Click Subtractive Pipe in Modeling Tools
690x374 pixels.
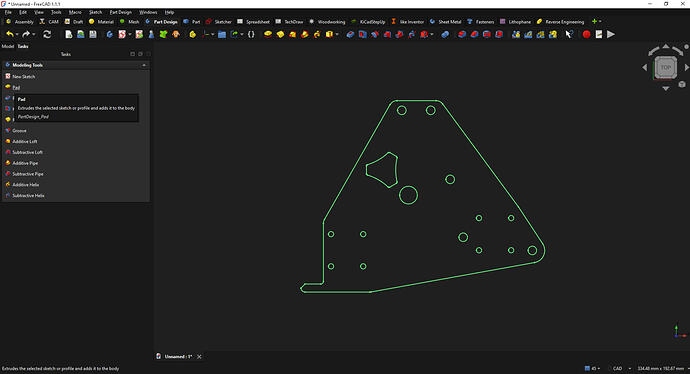coord(28,174)
